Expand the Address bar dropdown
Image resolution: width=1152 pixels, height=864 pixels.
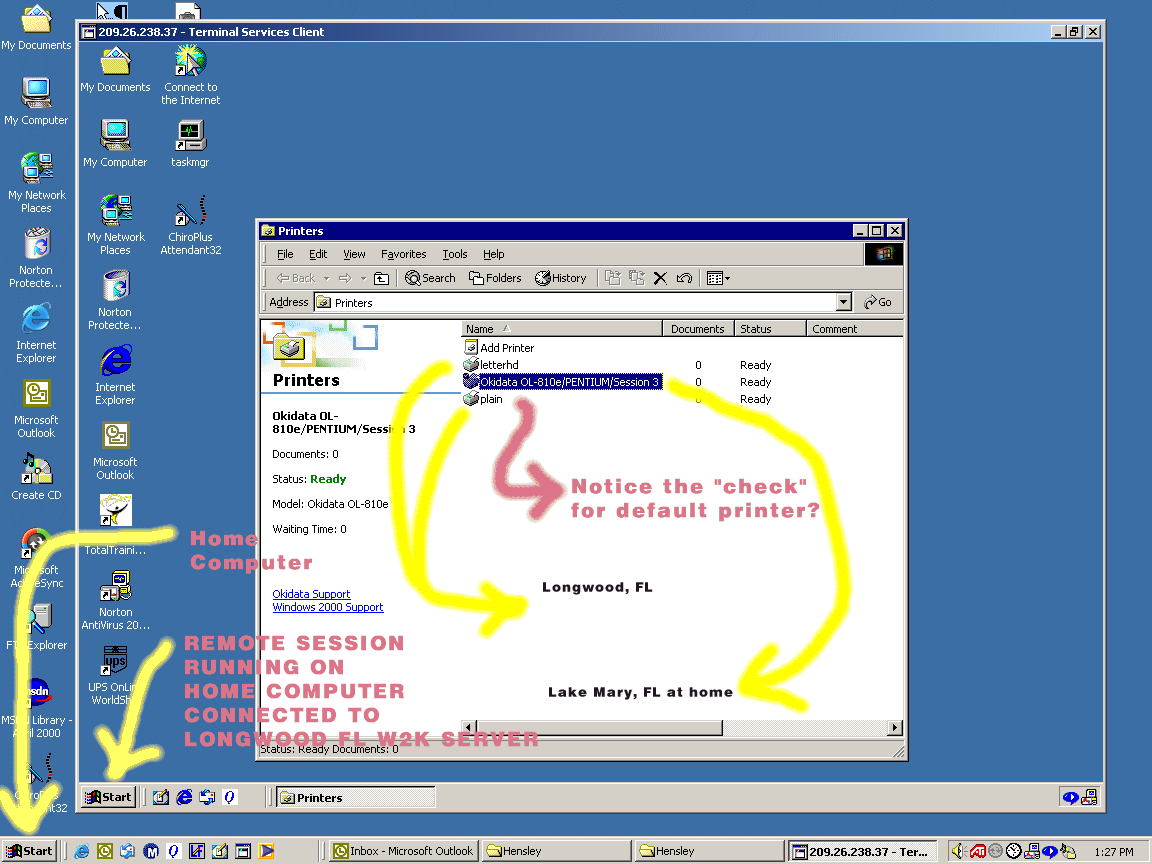point(843,302)
